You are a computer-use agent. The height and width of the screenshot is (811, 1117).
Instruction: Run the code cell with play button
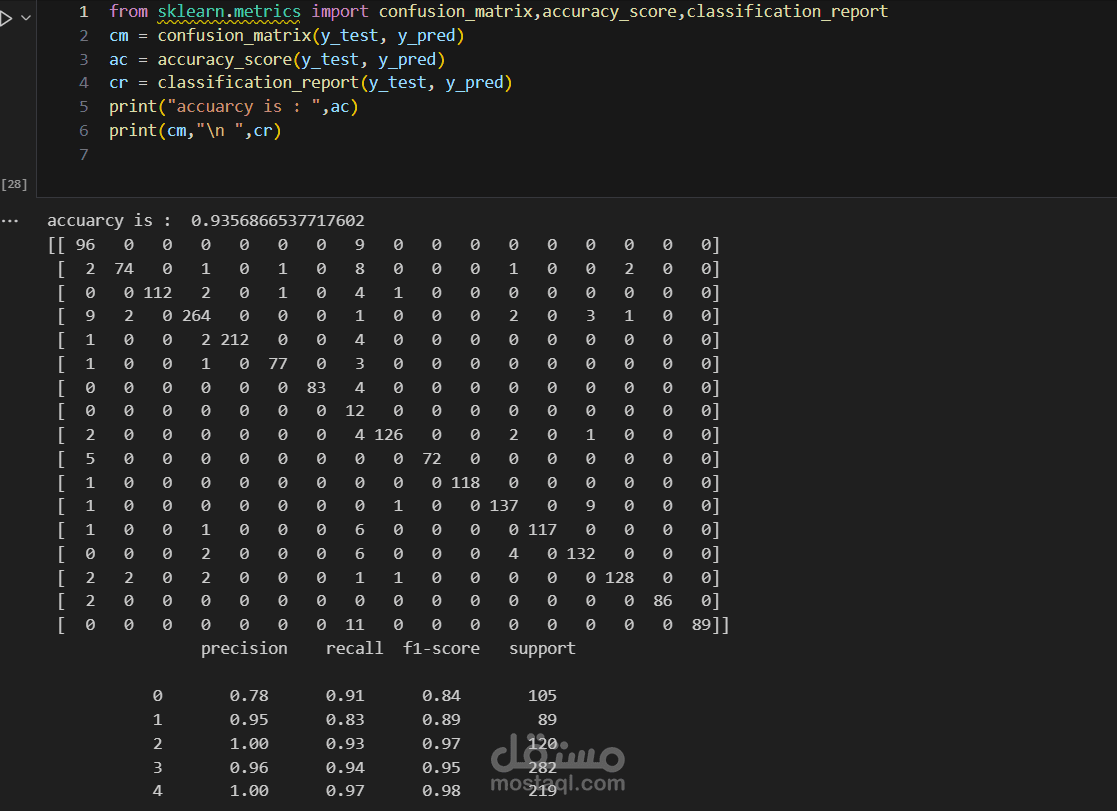5,19
